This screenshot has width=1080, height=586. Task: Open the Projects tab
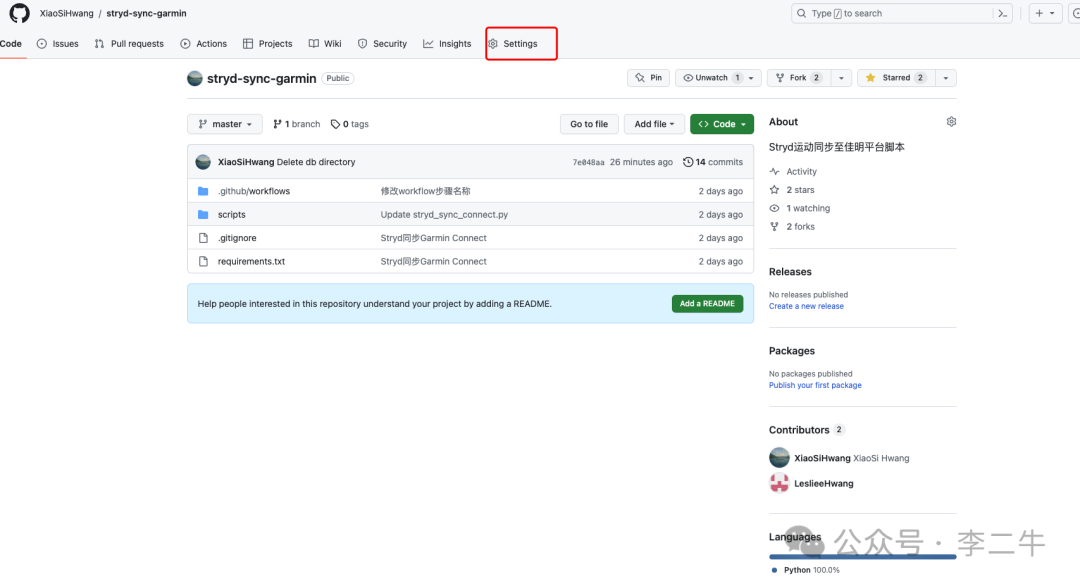(x=267, y=43)
